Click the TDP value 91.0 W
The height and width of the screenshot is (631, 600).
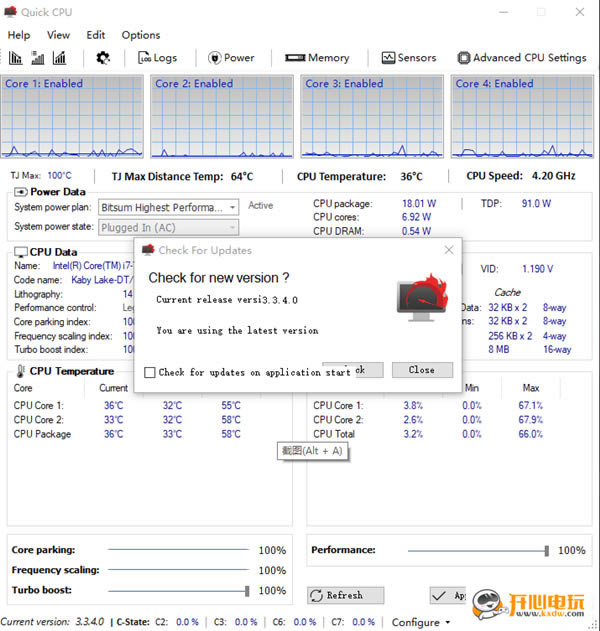(x=536, y=204)
